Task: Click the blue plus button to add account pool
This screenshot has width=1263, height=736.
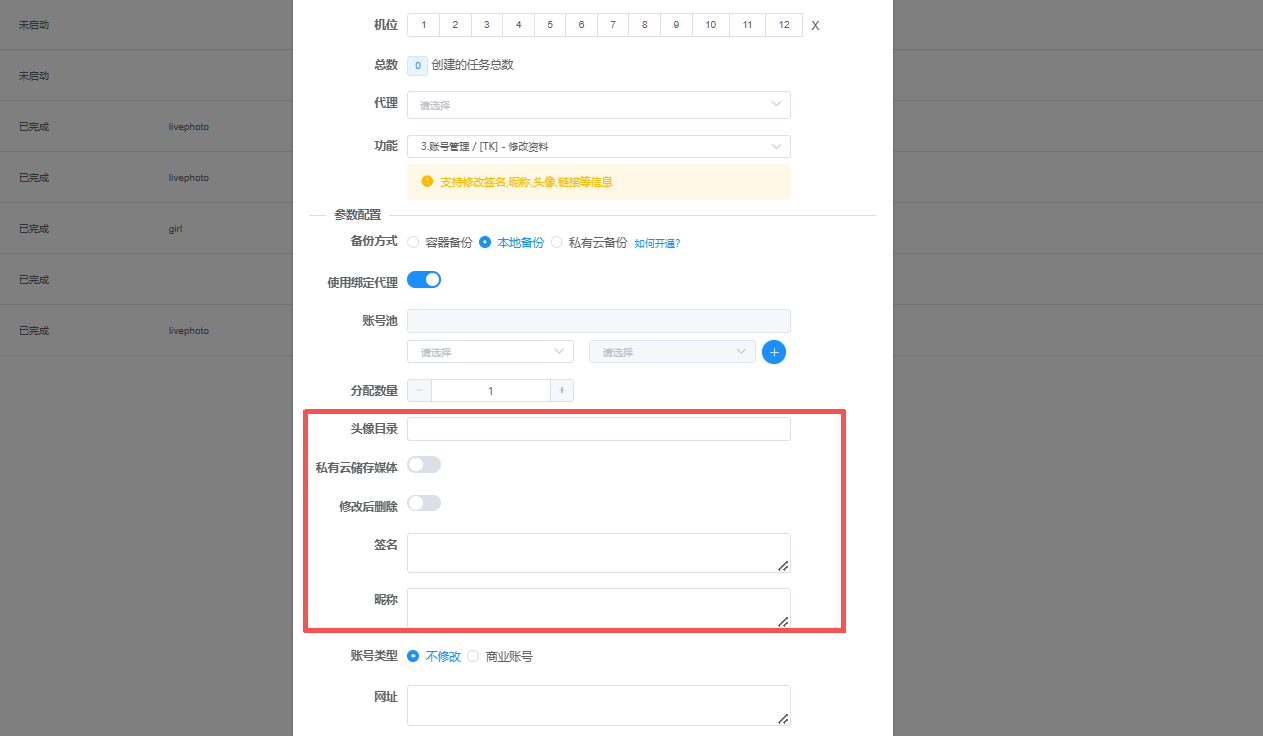Action: [x=773, y=351]
